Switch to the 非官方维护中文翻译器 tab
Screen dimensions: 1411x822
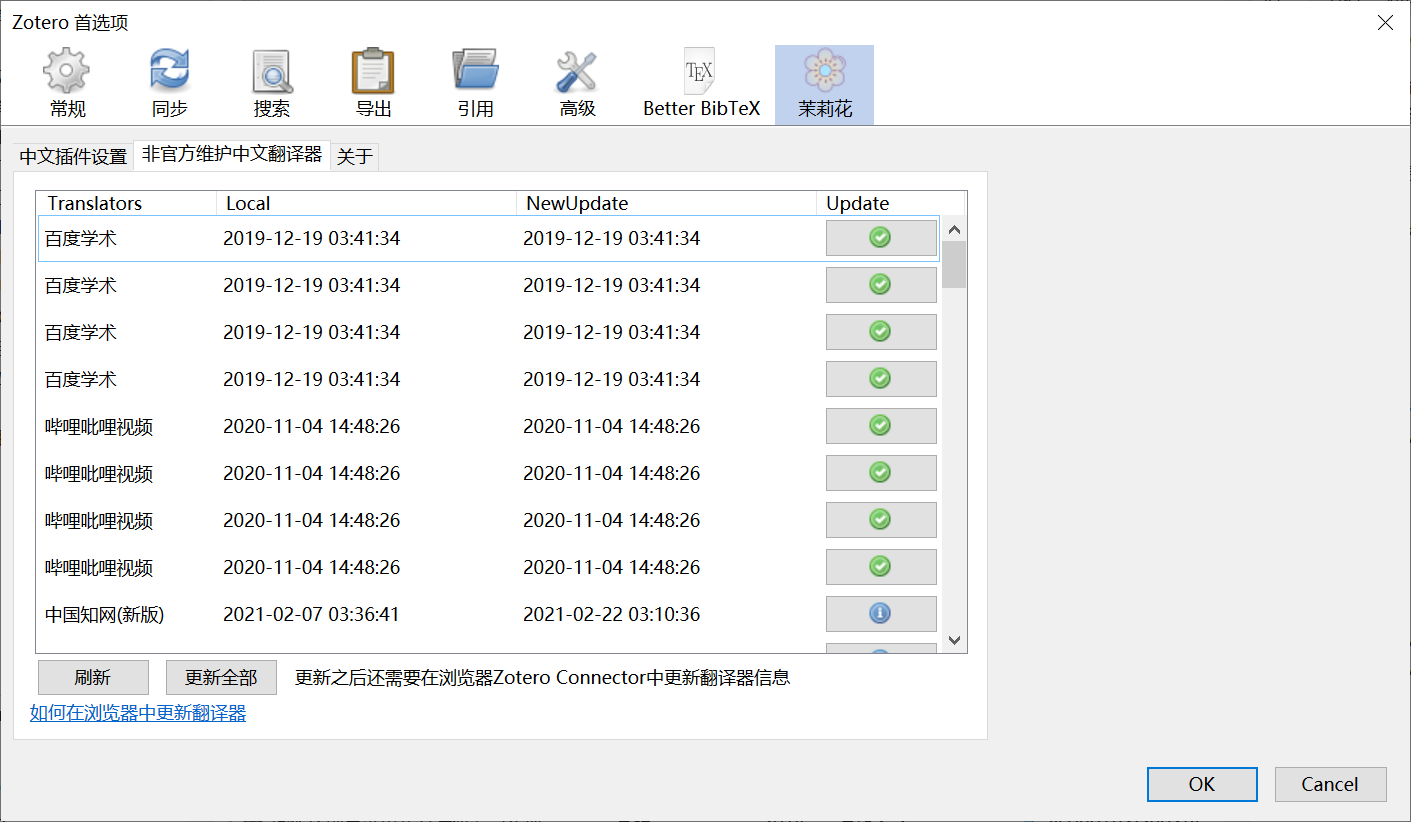(232, 155)
